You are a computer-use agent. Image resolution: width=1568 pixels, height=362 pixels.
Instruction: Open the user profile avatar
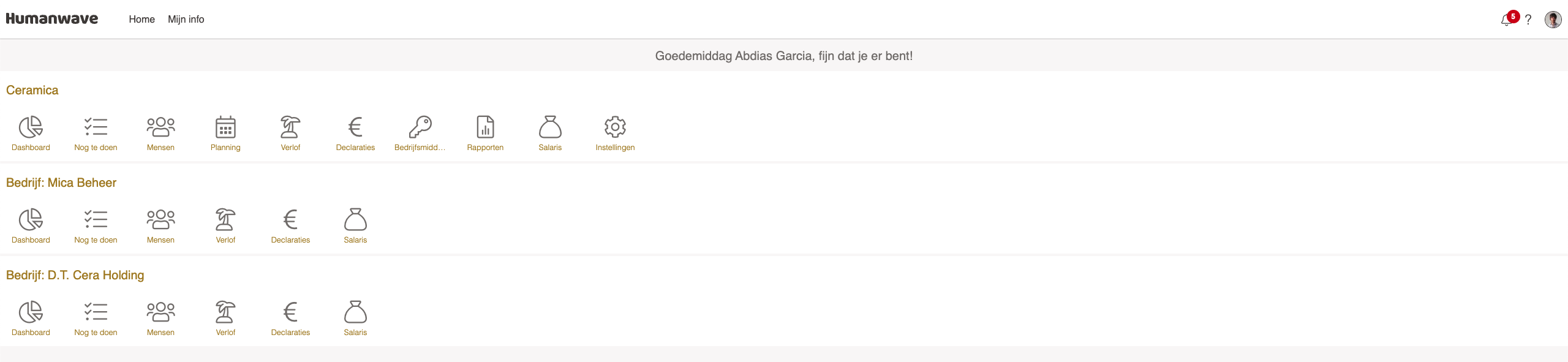tap(1553, 20)
